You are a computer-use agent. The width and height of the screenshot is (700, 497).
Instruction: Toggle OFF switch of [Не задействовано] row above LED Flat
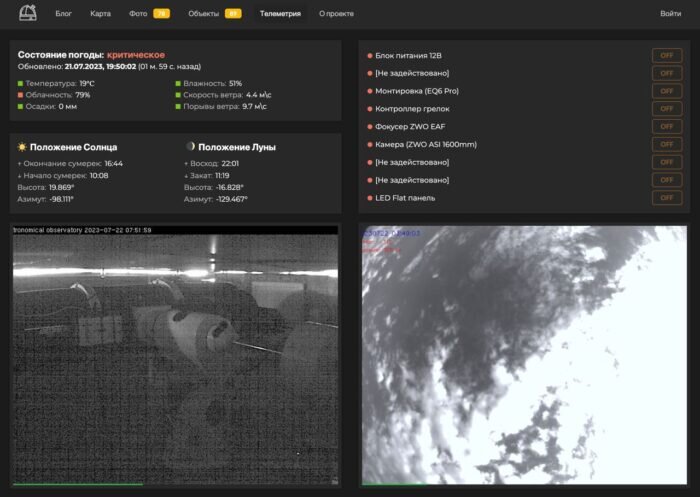click(x=667, y=180)
